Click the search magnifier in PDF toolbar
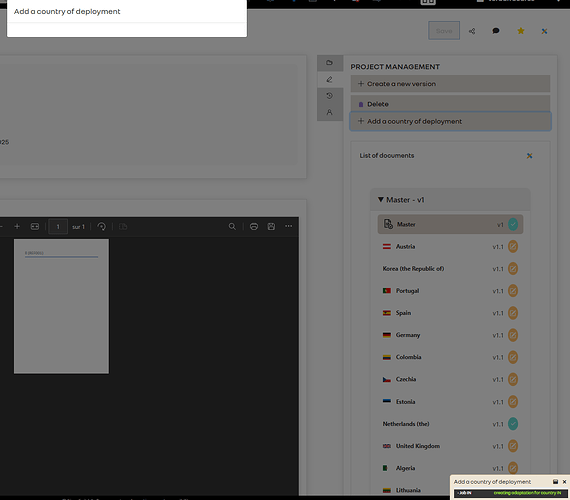This screenshot has width=570, height=500. tap(232, 227)
